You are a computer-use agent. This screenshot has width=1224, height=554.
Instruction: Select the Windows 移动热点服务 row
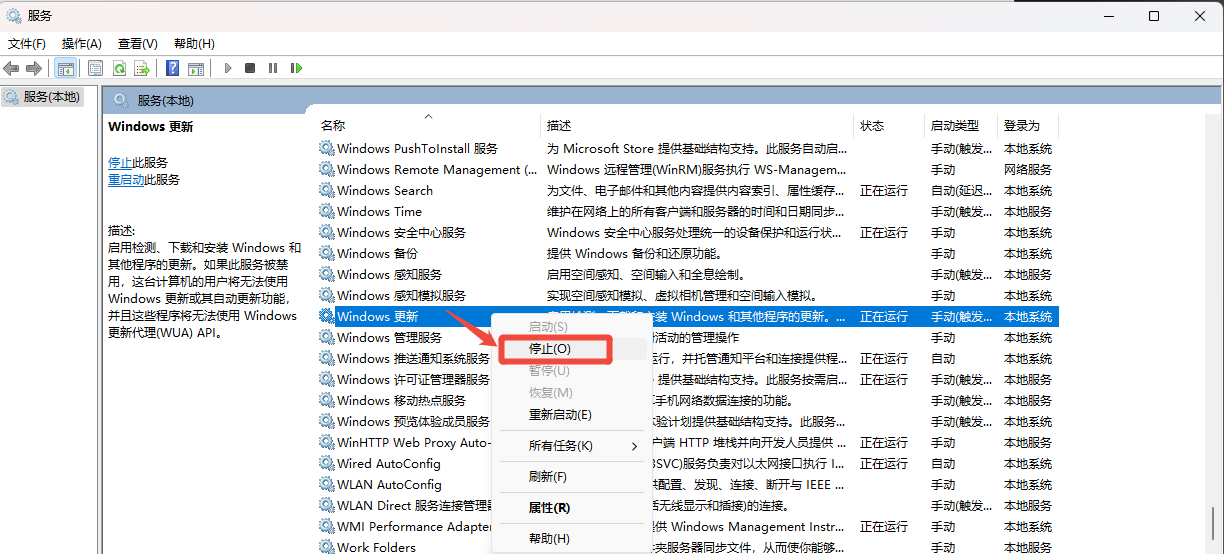click(x=687, y=400)
